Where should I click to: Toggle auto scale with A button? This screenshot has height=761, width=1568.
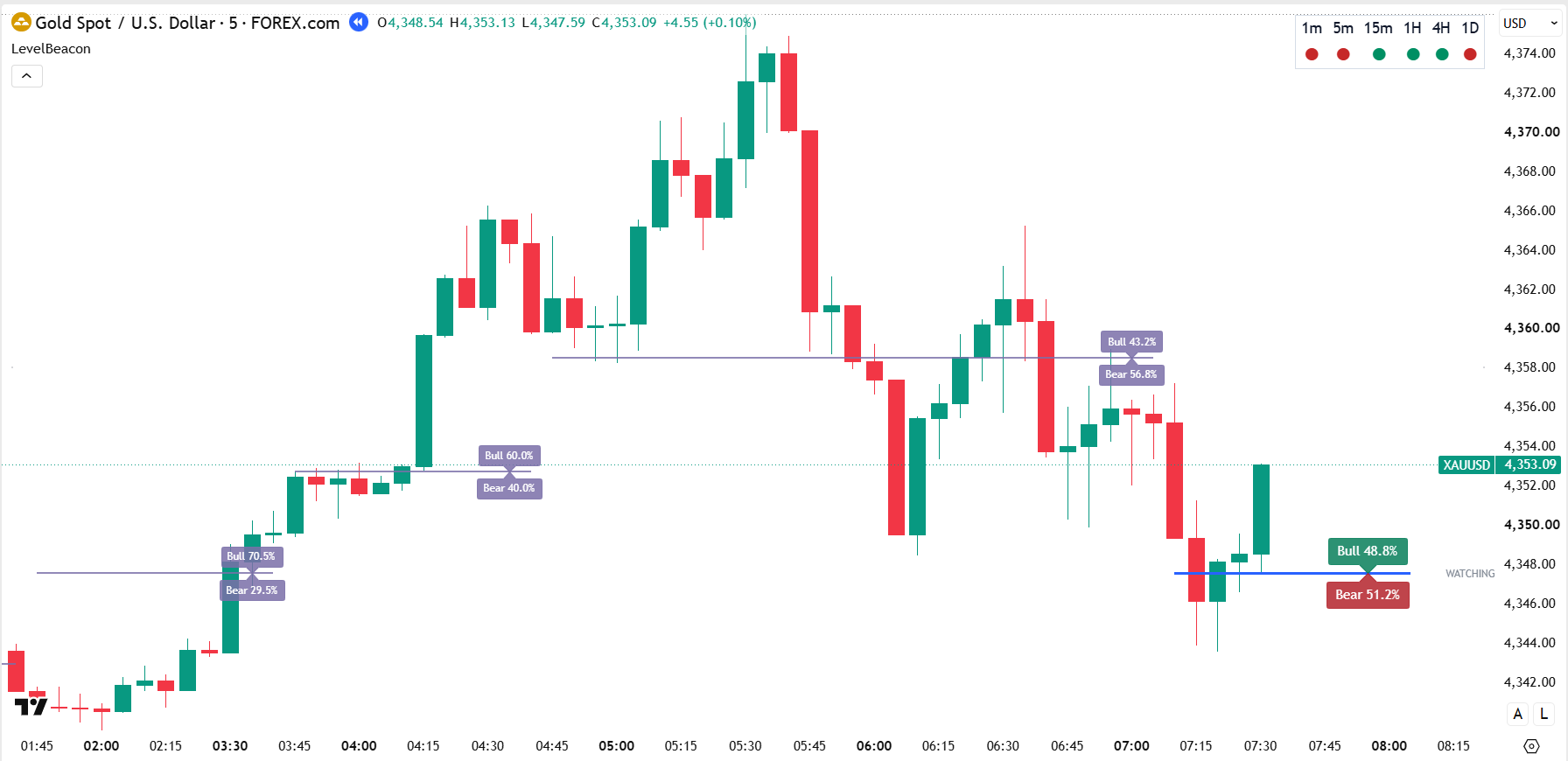pos(1518,714)
